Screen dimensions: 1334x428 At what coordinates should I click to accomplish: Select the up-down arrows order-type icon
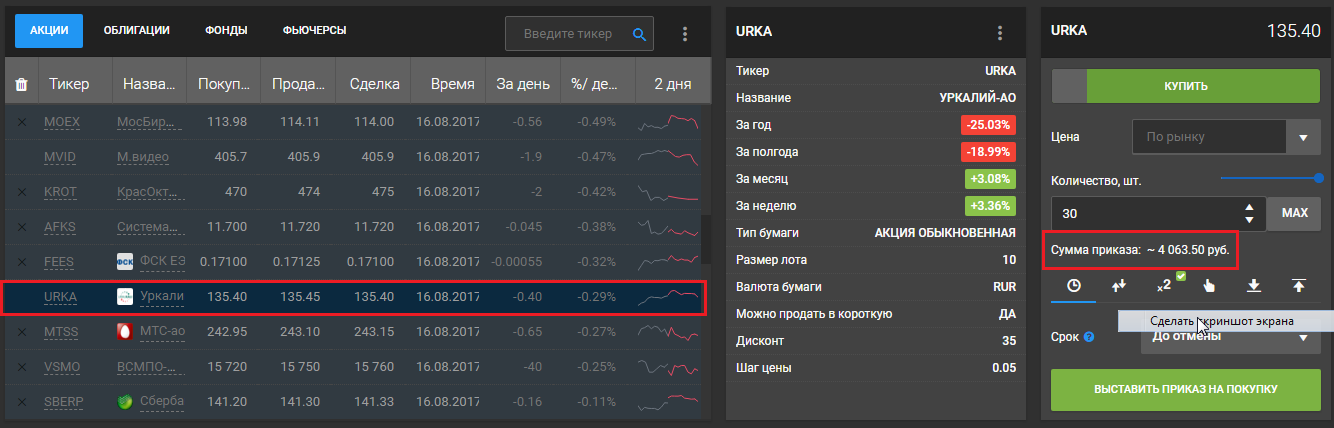click(x=1119, y=286)
